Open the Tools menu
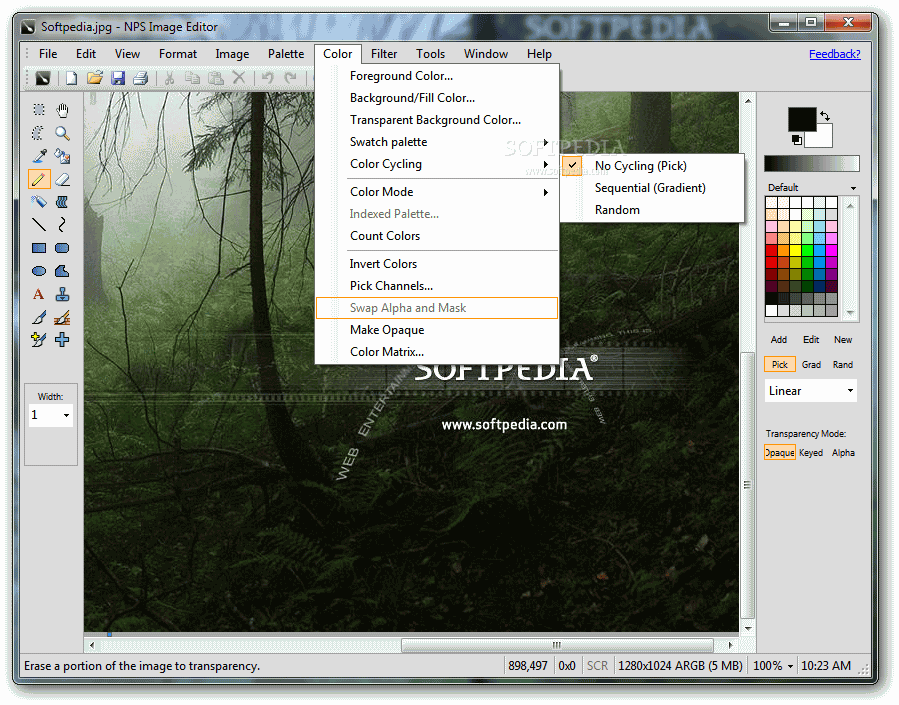The width and height of the screenshot is (899, 705). coord(431,54)
